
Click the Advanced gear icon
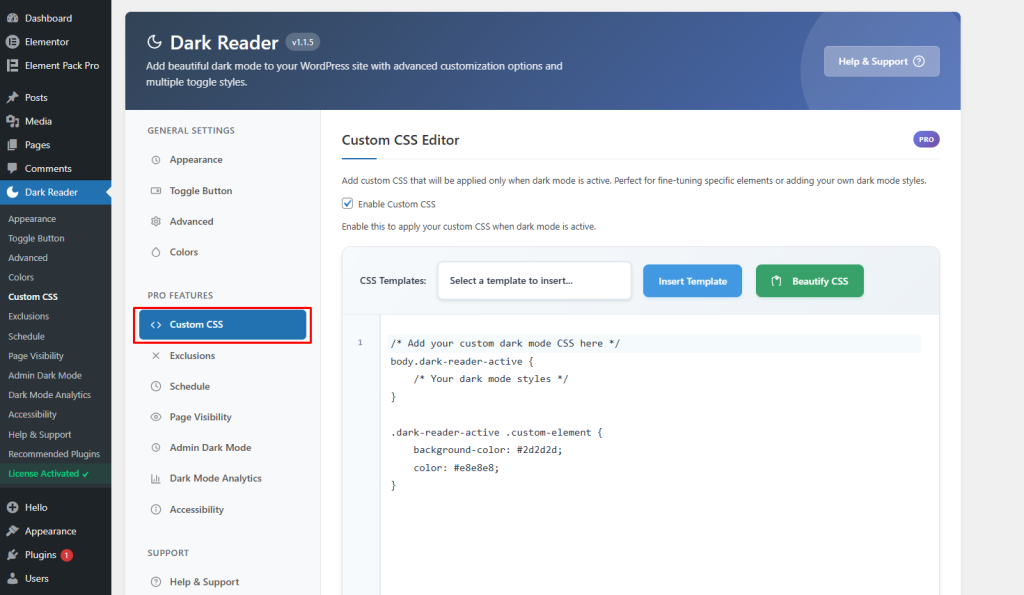coord(155,221)
